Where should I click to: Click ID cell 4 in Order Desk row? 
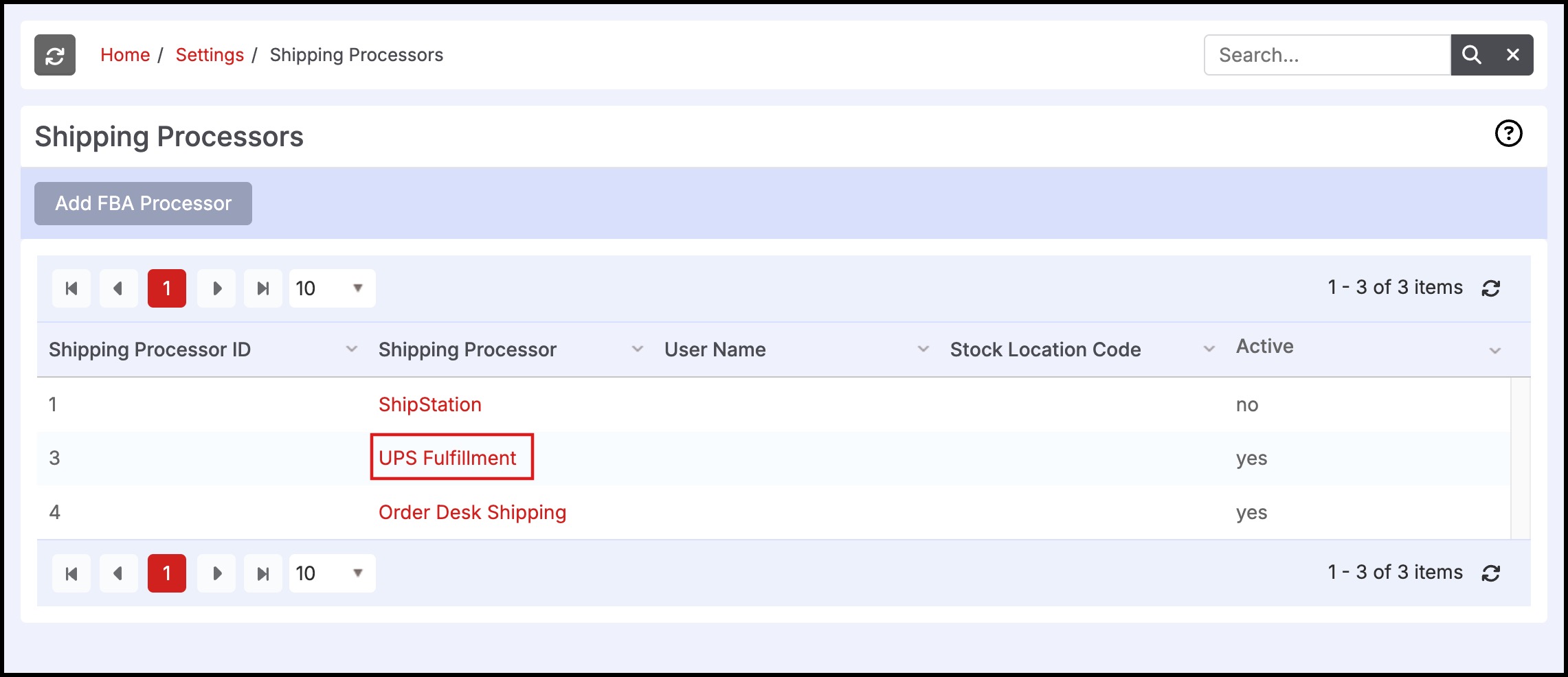point(54,512)
